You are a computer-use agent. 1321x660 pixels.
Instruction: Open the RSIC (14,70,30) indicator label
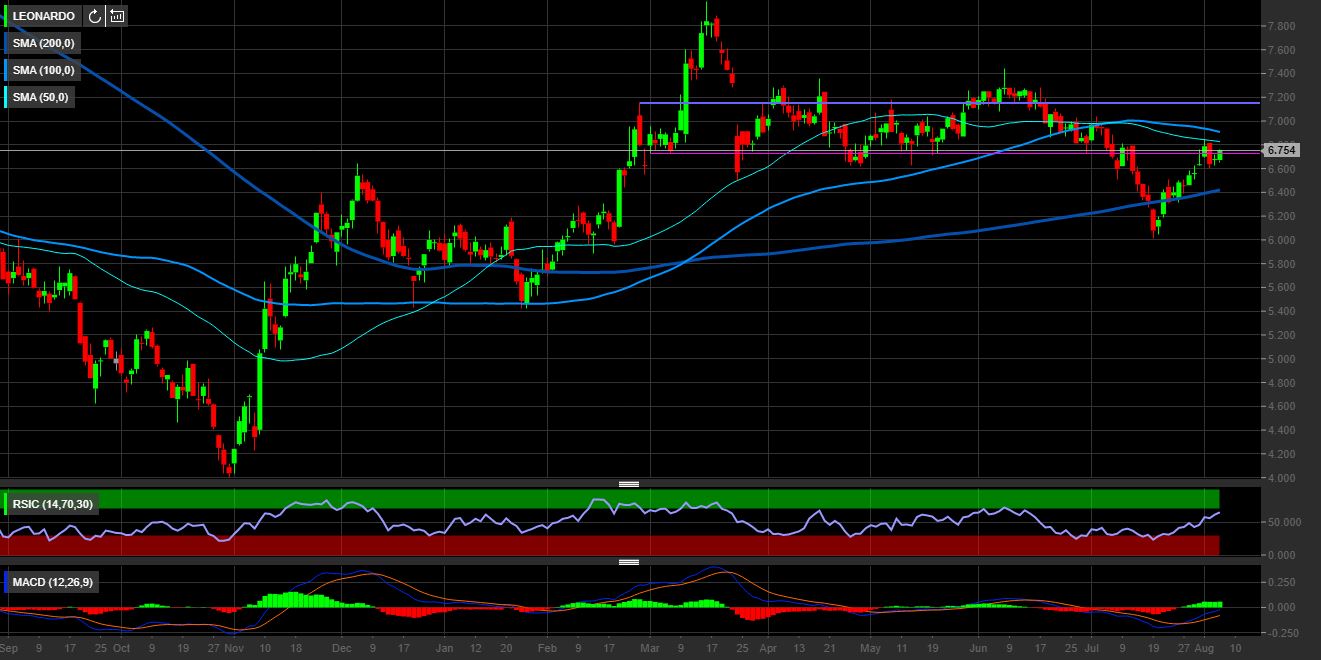(53, 504)
